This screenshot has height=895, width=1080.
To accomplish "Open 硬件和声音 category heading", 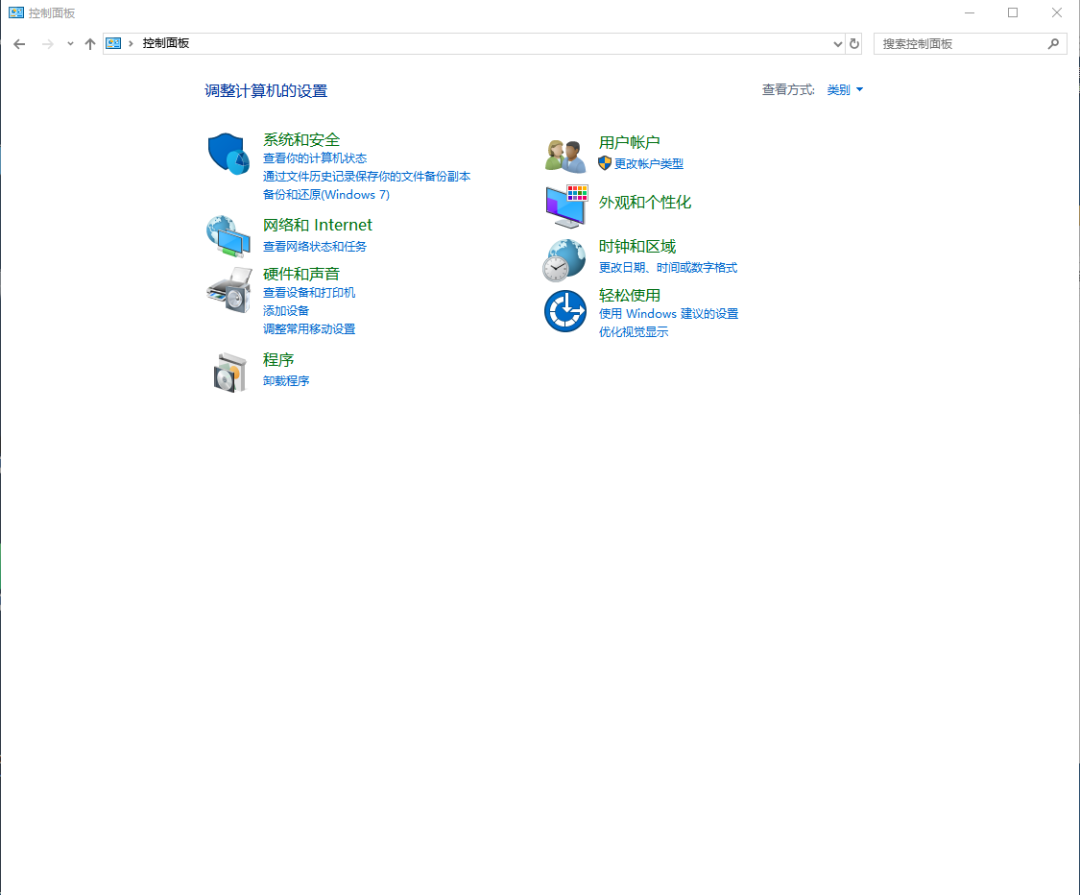I will pyautogui.click(x=301, y=274).
